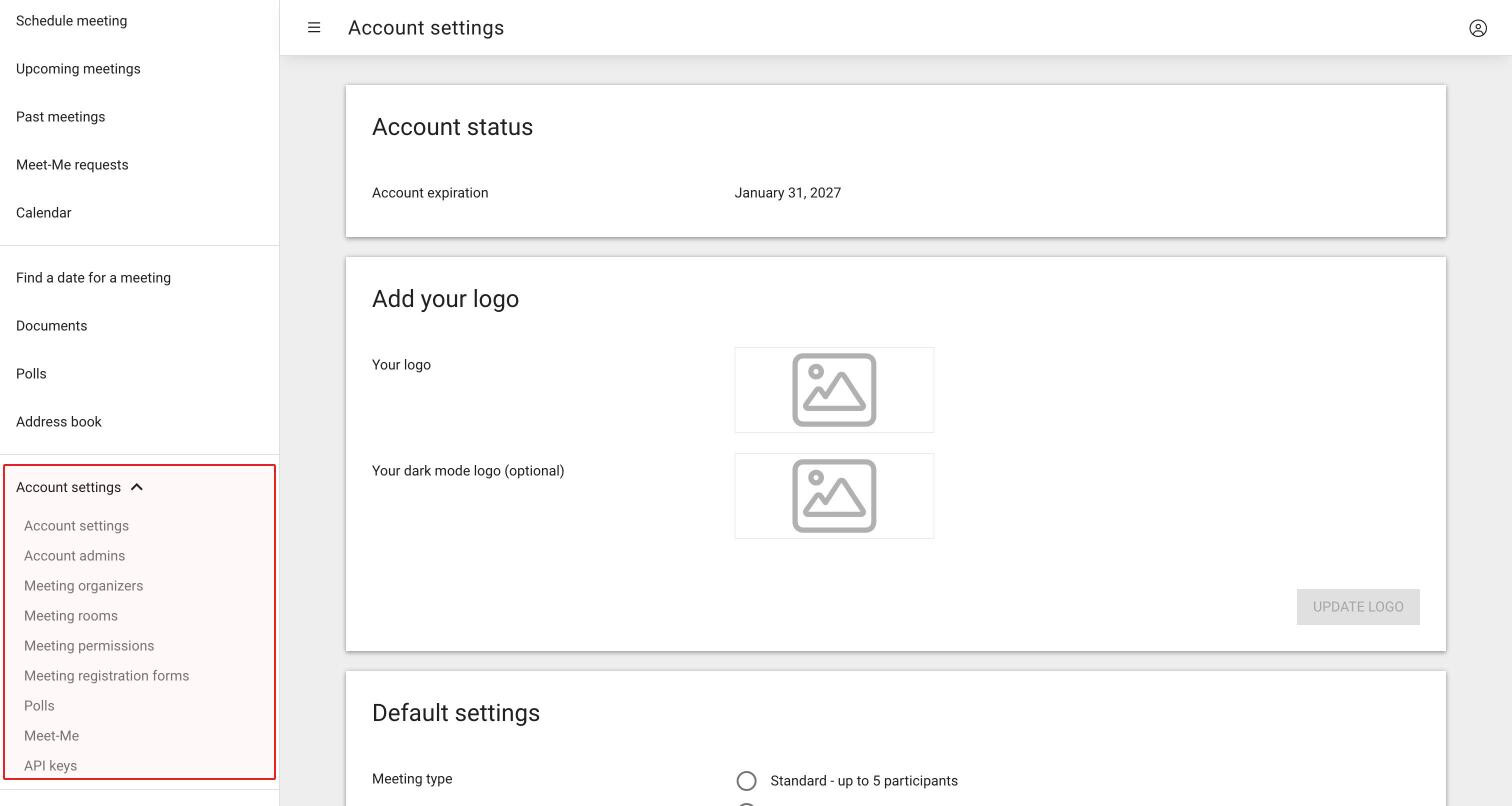1512x806 pixels.
Task: Open Meeting registration forms
Action: [106, 676]
